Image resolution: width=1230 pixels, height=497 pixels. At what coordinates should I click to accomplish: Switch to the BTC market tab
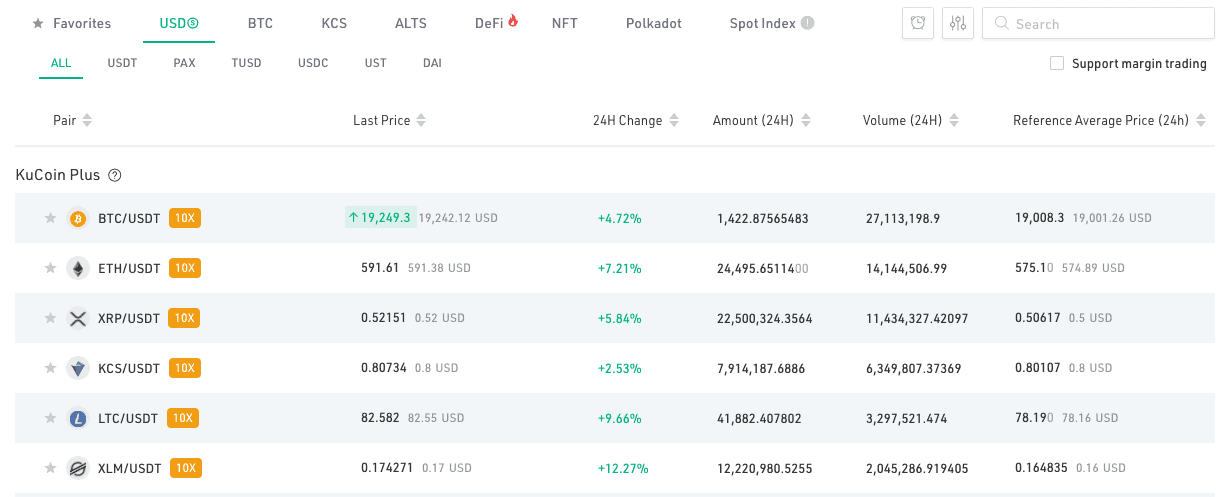(260, 23)
